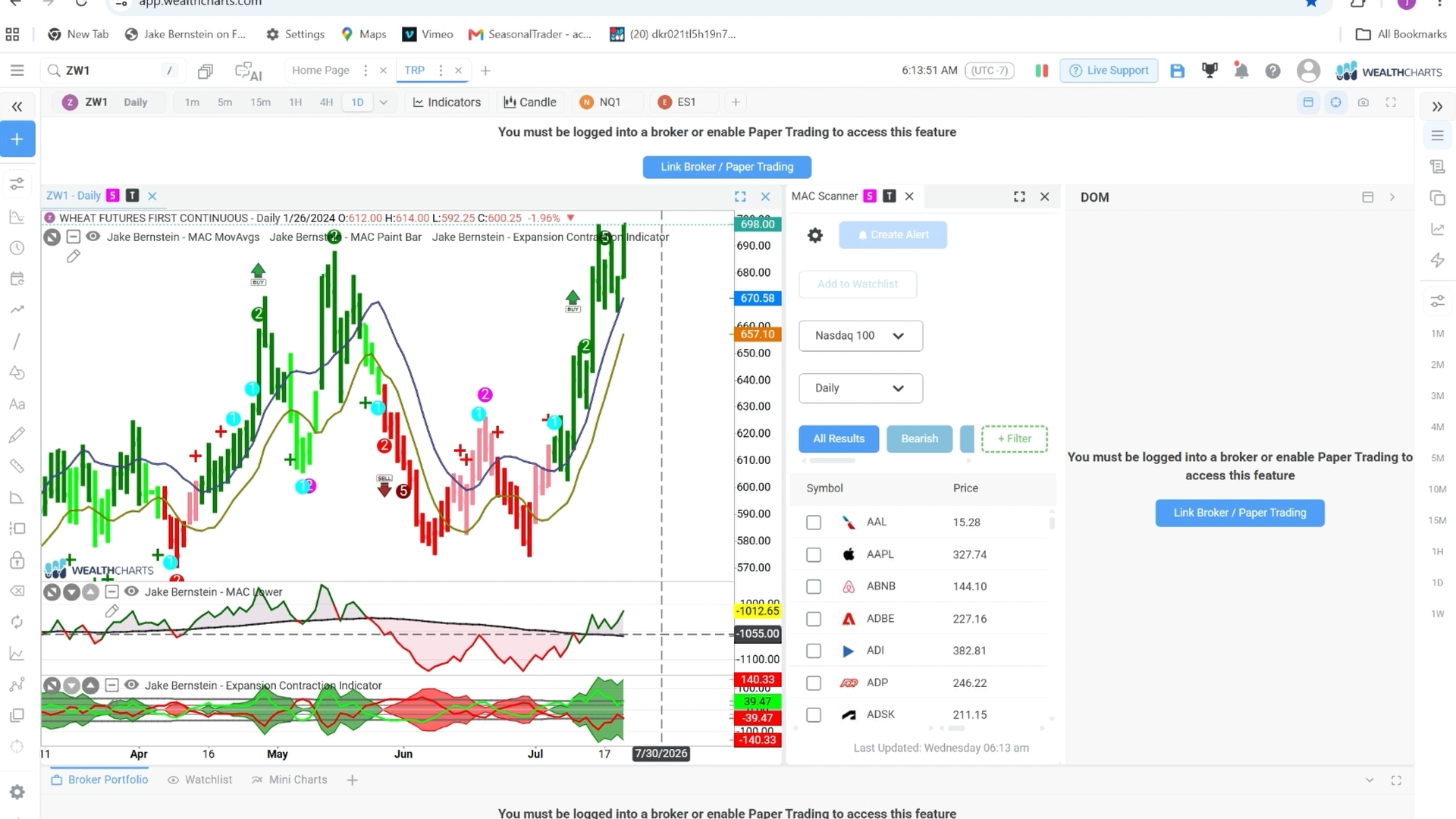Expand the chart timeframe chevron next to 1D
The height and width of the screenshot is (819, 1456).
coord(384,102)
